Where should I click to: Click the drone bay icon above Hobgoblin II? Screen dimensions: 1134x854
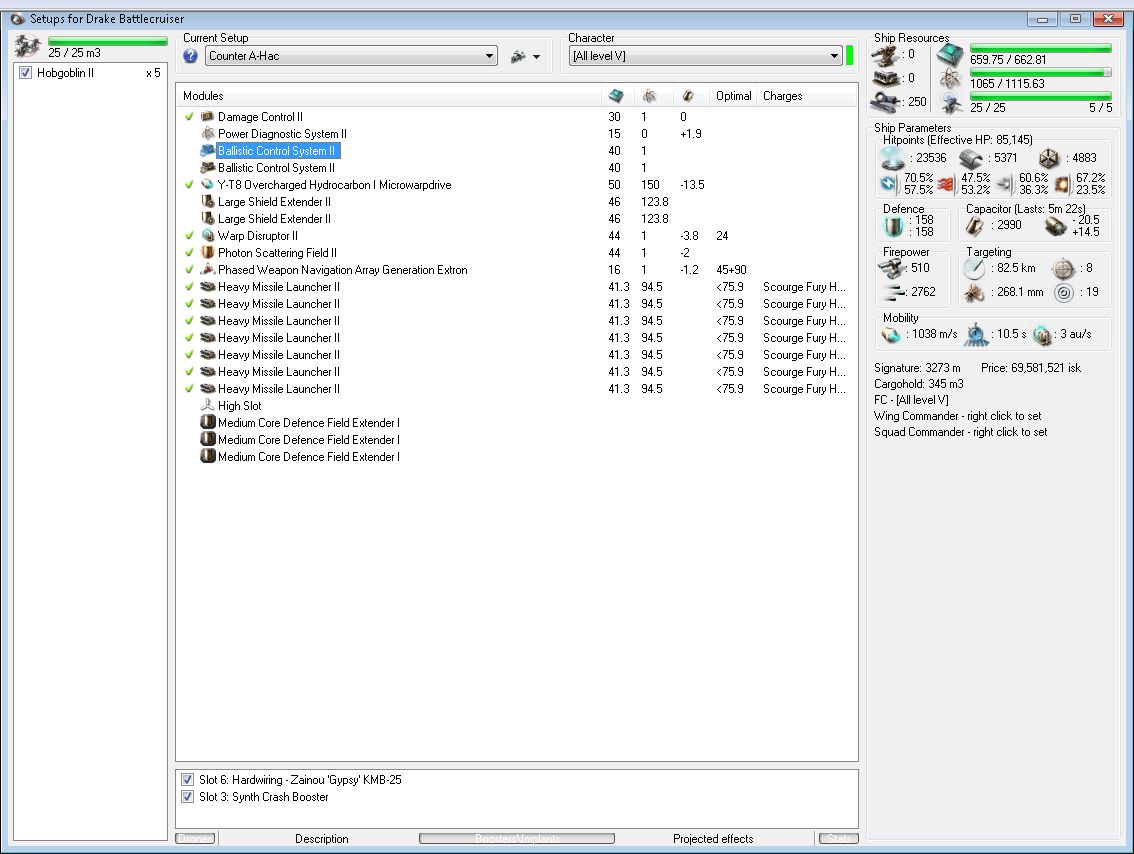(27, 47)
